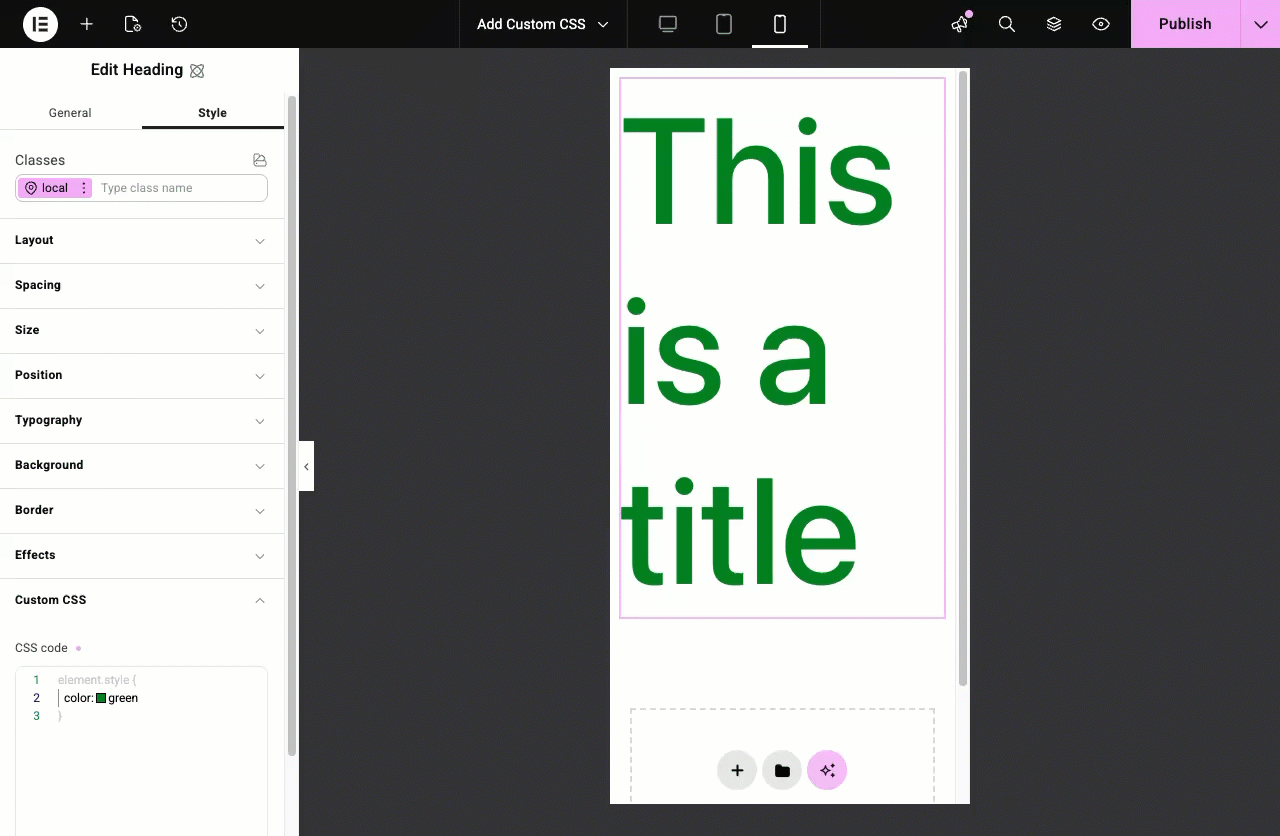The width and height of the screenshot is (1280, 836).
Task: Switch to desktop device view
Action: click(668, 24)
